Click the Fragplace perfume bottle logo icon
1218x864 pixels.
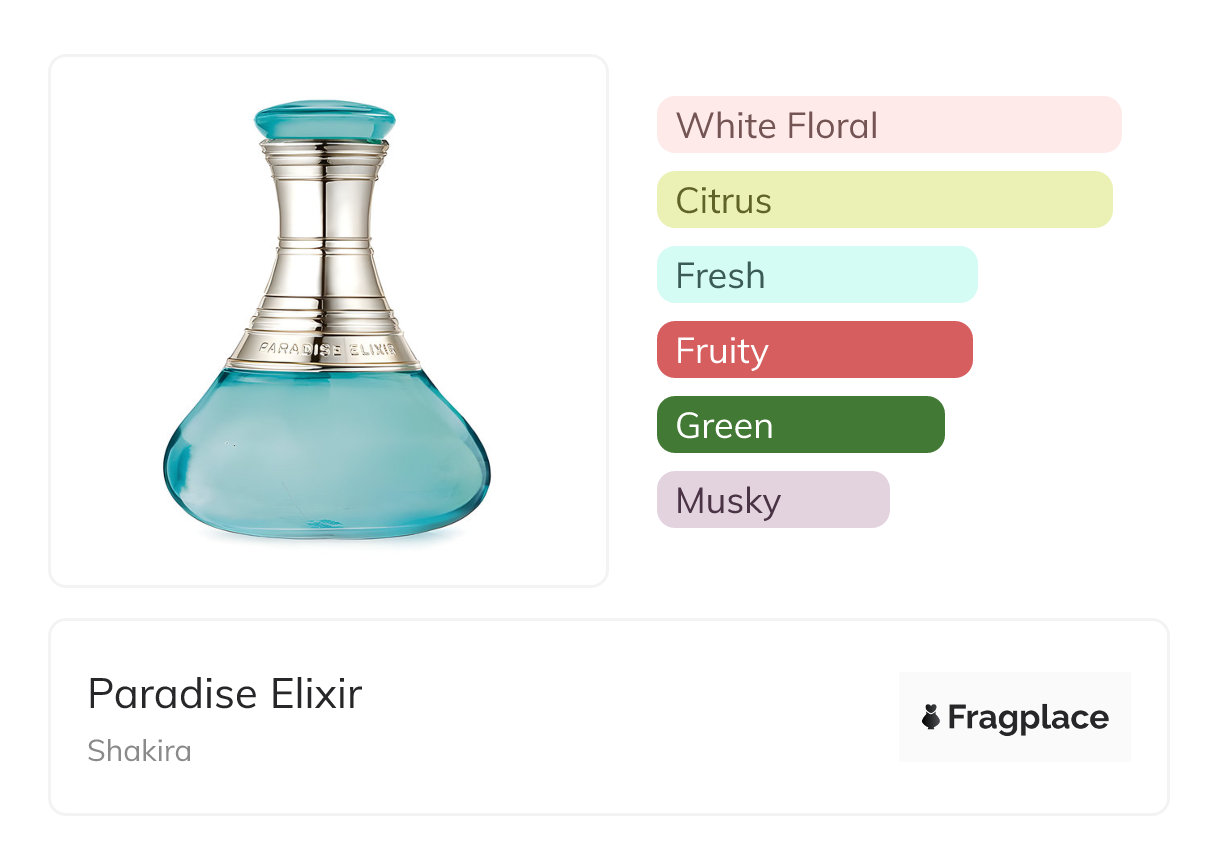tap(931, 717)
